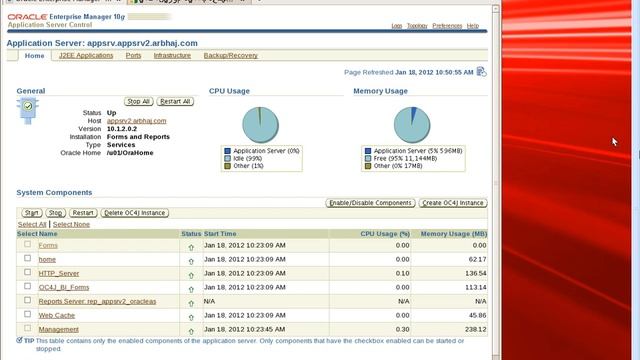Click the CPU Usage pie chart
The image size is (640, 360).
[x=260, y=125]
